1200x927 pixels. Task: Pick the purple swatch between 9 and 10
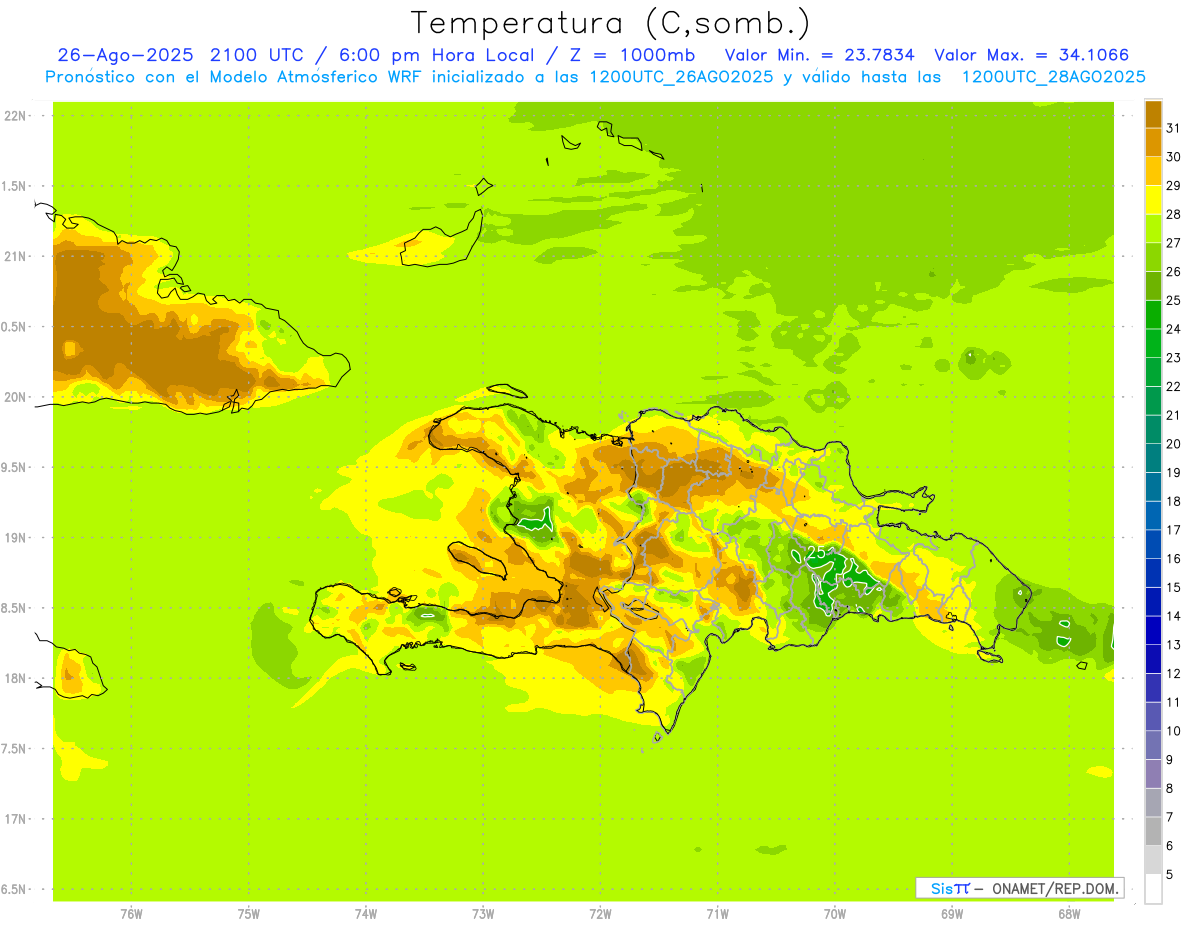pos(1153,745)
